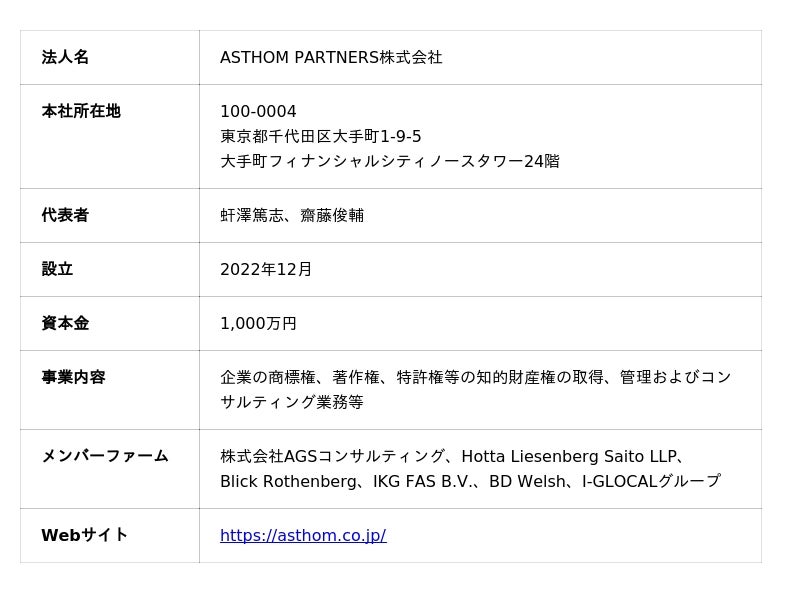The height and width of the screenshot is (593, 800).
Task: Click the 事業内容 row label
Action: click(73, 378)
